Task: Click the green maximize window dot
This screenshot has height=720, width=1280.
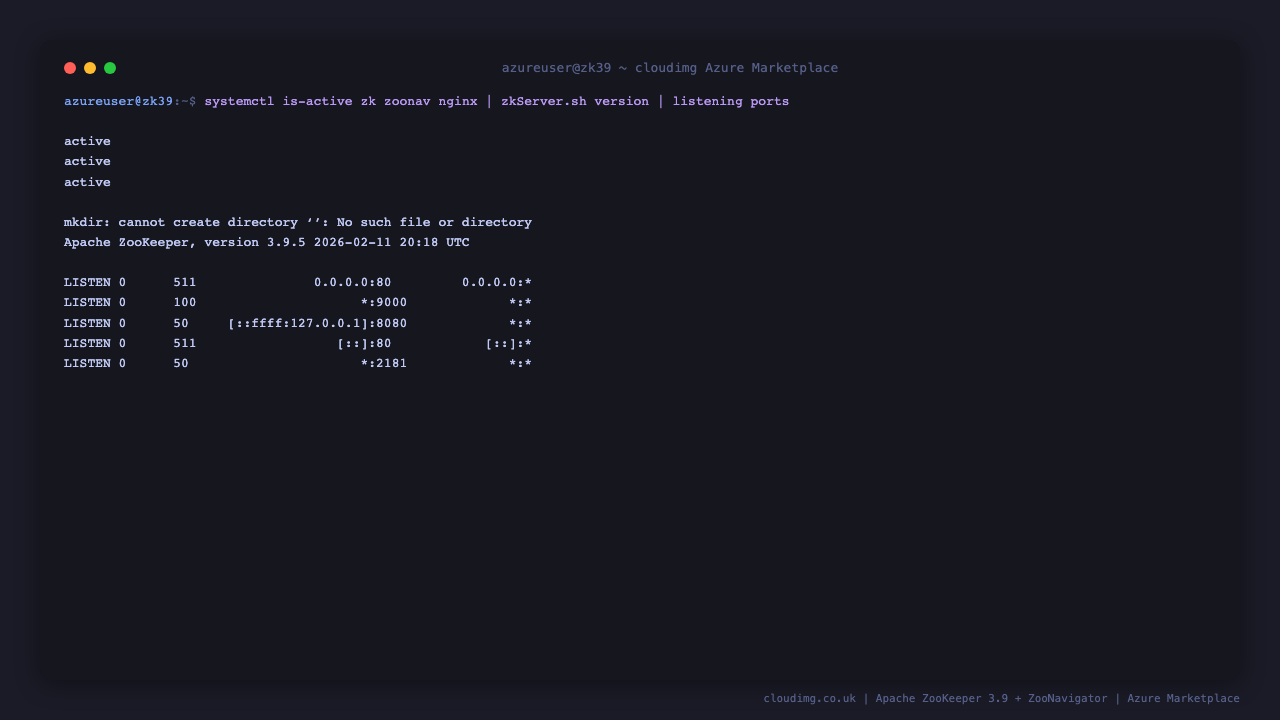Action: pos(110,68)
